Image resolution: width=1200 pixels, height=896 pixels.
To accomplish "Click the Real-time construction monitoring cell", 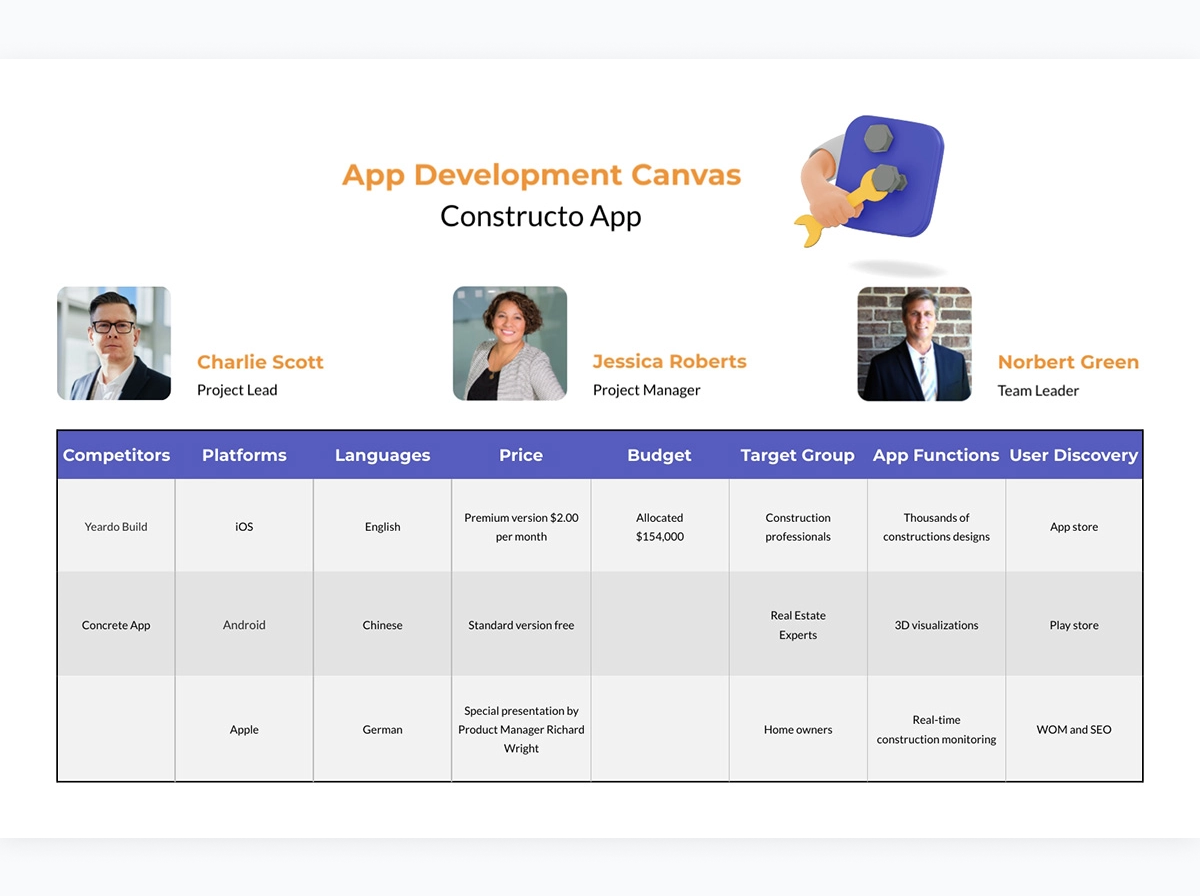I will (936, 729).
